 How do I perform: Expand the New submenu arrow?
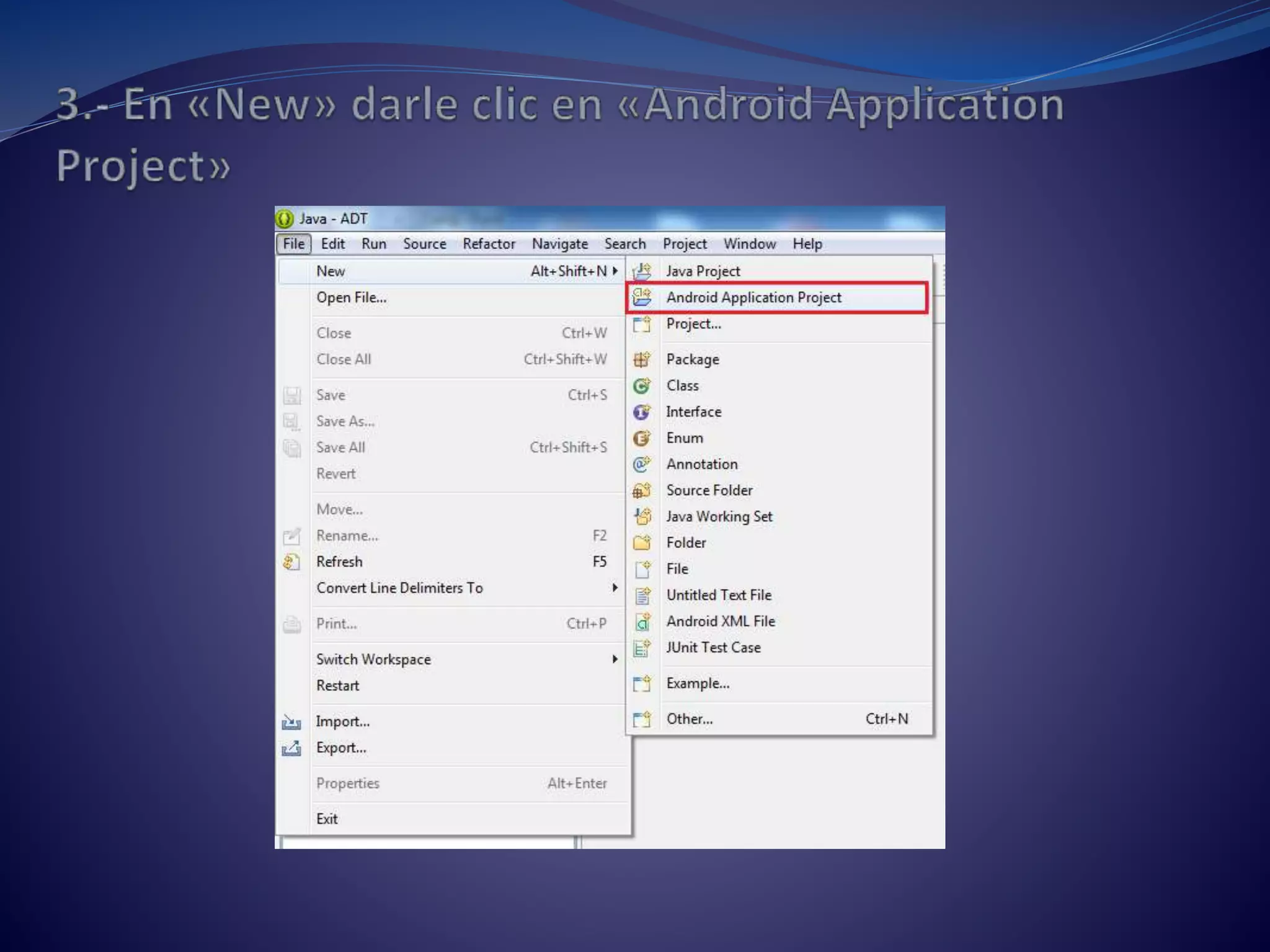pos(615,271)
